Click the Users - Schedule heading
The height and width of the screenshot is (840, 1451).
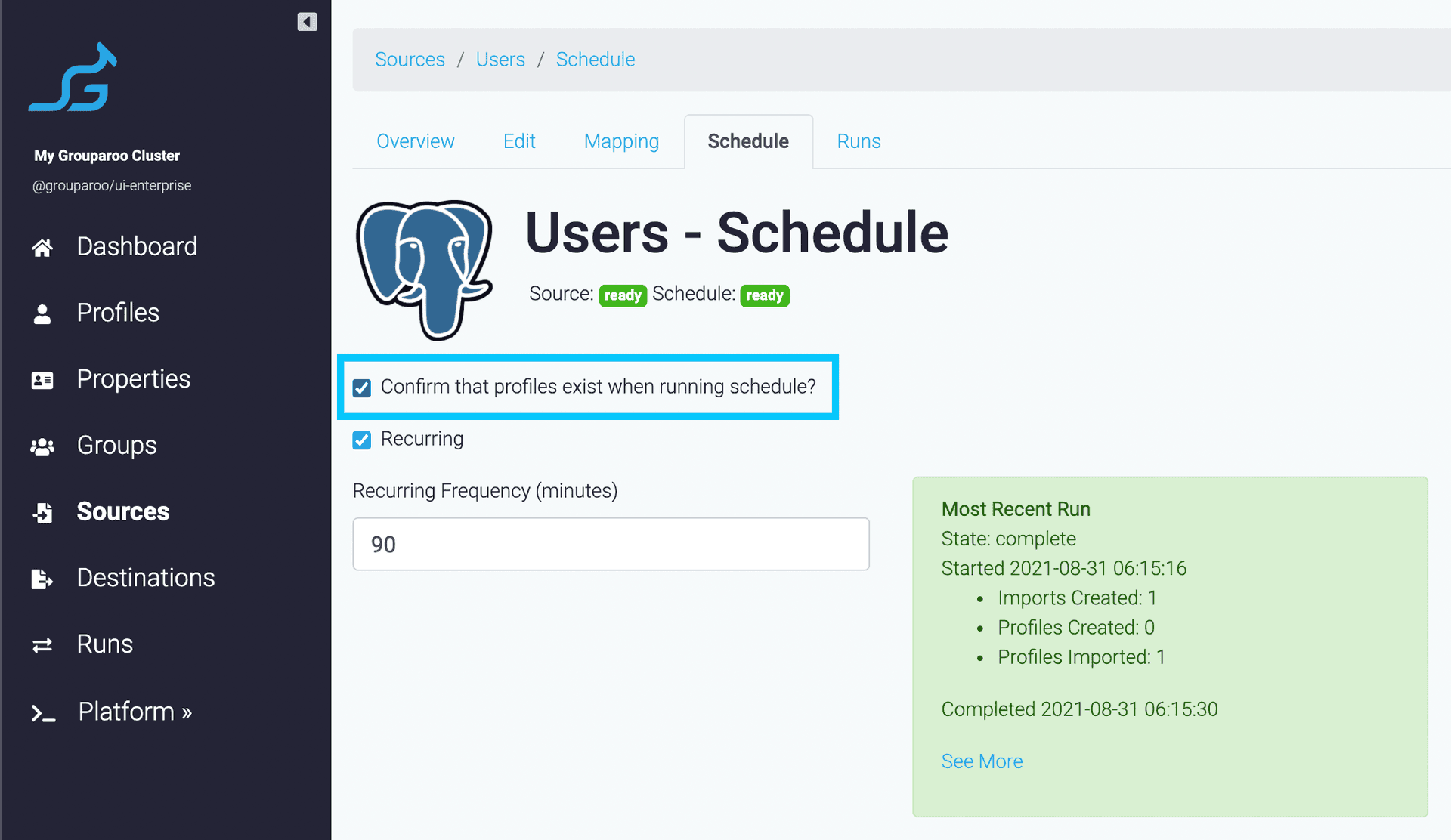[x=737, y=233]
